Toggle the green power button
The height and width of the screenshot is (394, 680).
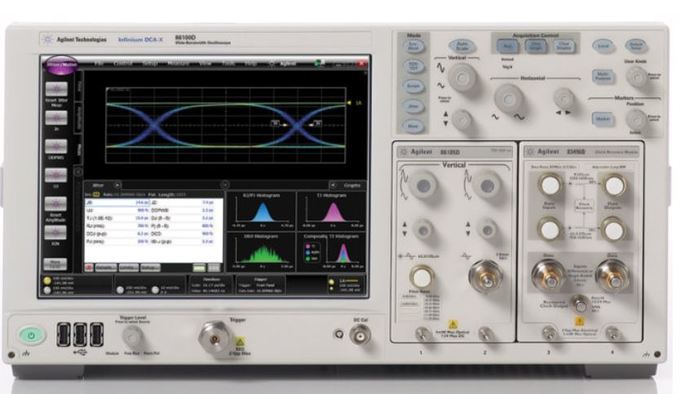click(31, 335)
